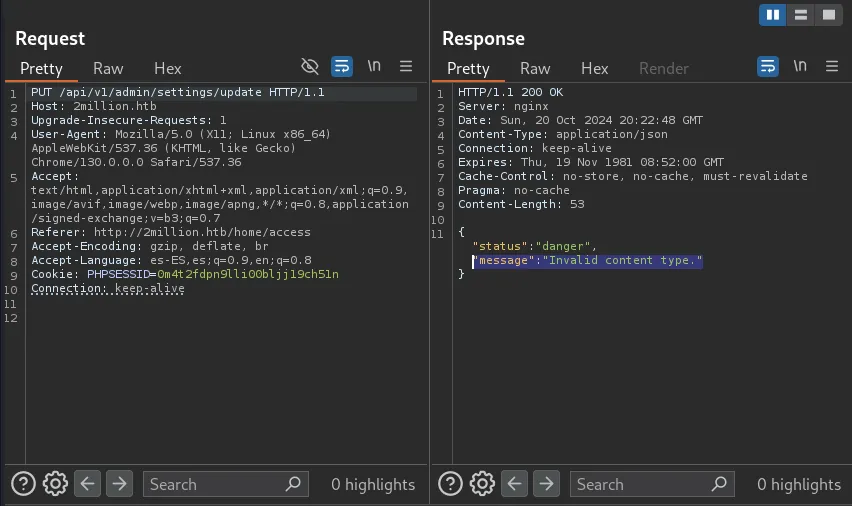The height and width of the screenshot is (506, 852).
Task: Click the Response search input field
Action: tap(641, 484)
